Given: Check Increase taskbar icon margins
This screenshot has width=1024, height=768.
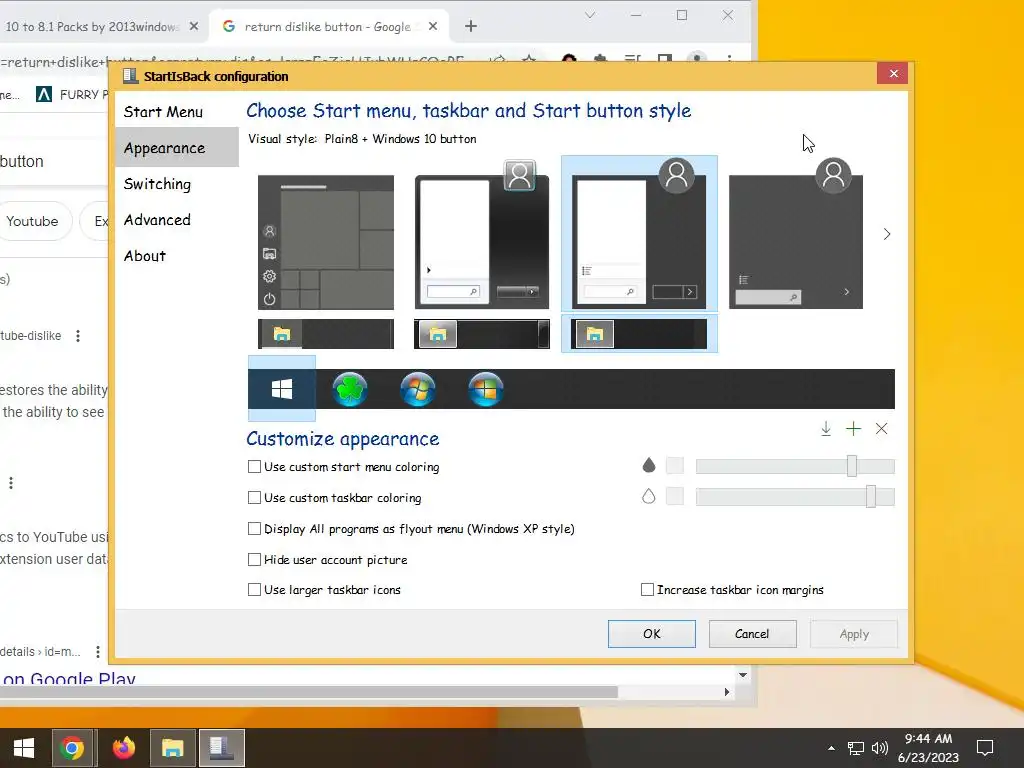Looking at the screenshot, I should 647,590.
